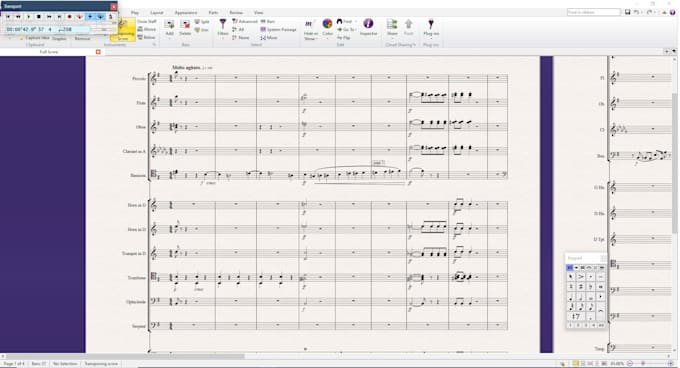Screen dimensions: 680x368
Task: Select flat accidental on Keypad
Action: [x=591, y=287]
